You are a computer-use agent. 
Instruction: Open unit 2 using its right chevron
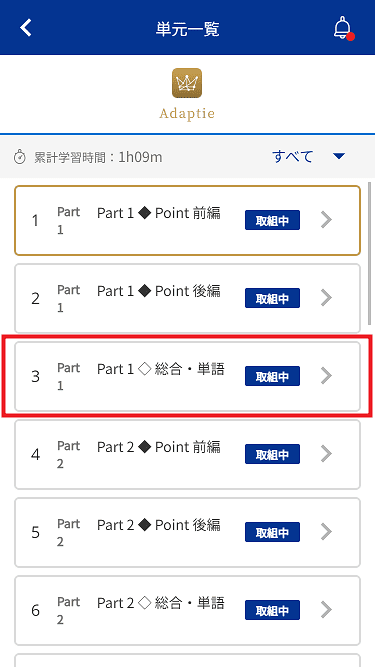coord(326,298)
